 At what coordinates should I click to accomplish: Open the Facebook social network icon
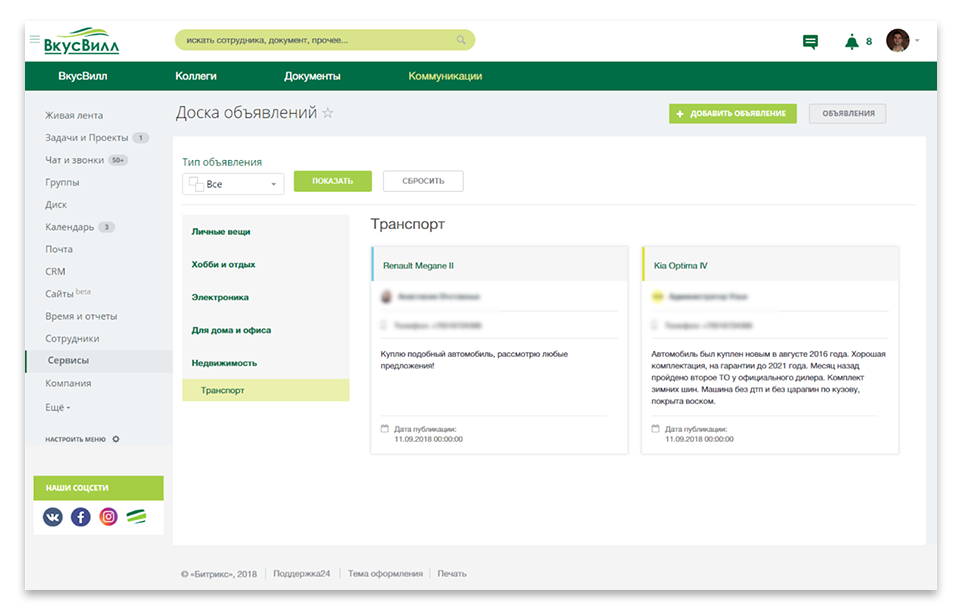80,517
